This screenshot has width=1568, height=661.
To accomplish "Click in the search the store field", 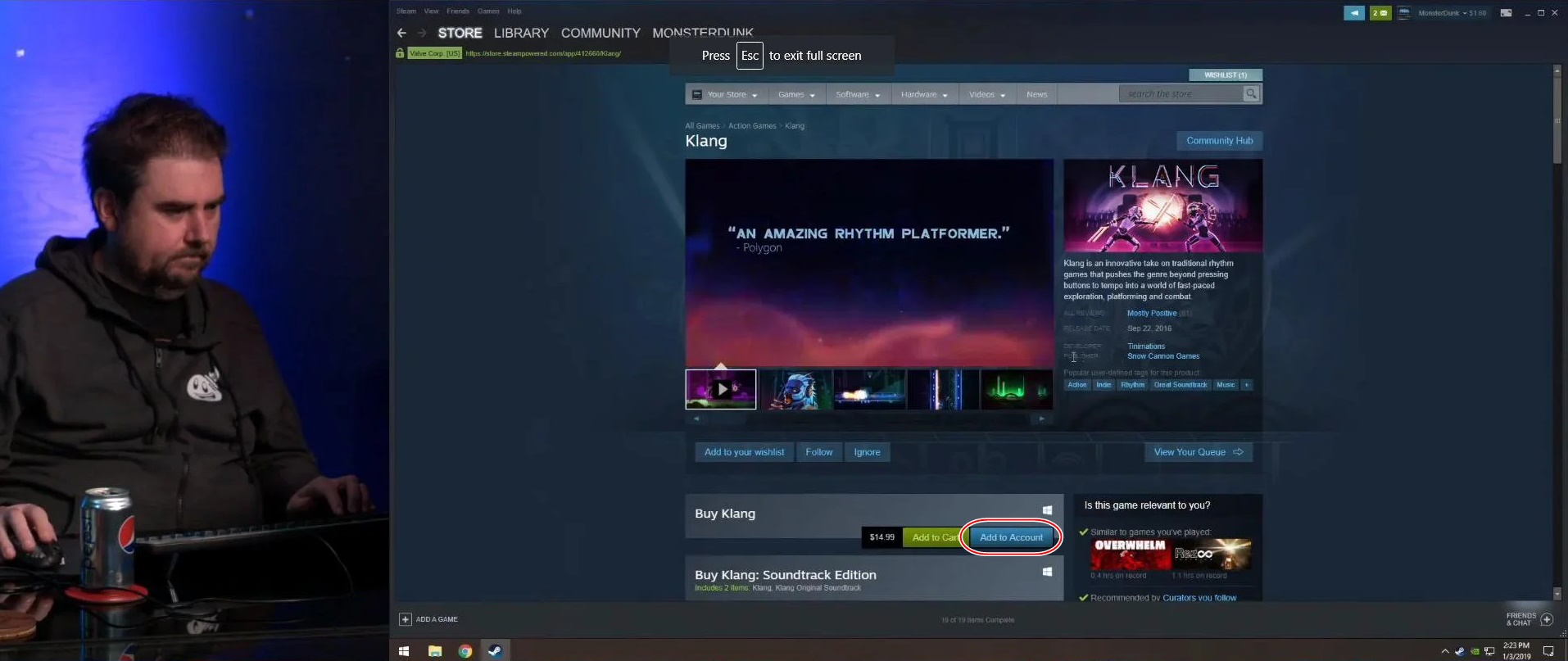I will tap(1182, 94).
